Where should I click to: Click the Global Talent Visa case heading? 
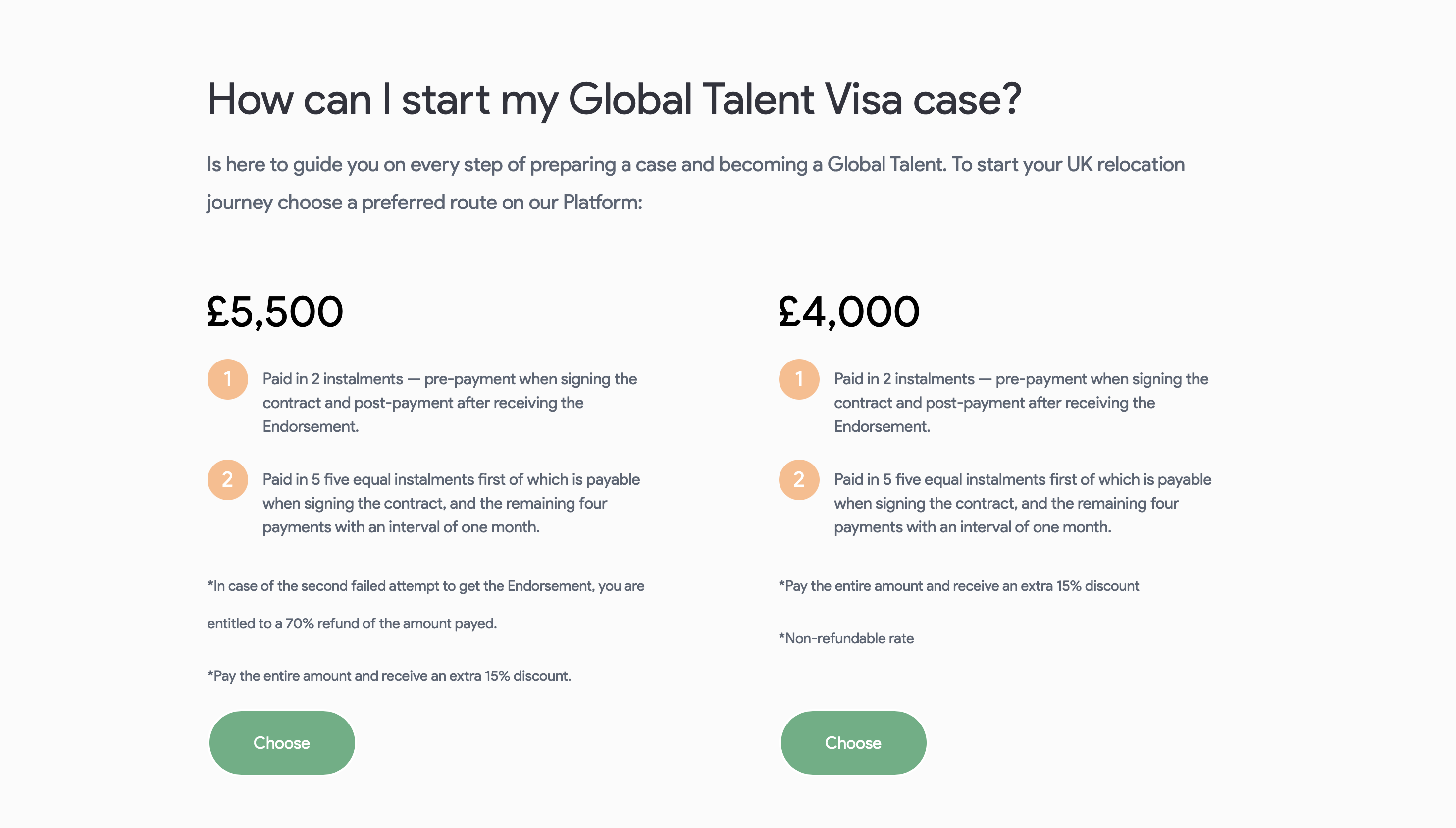point(614,100)
